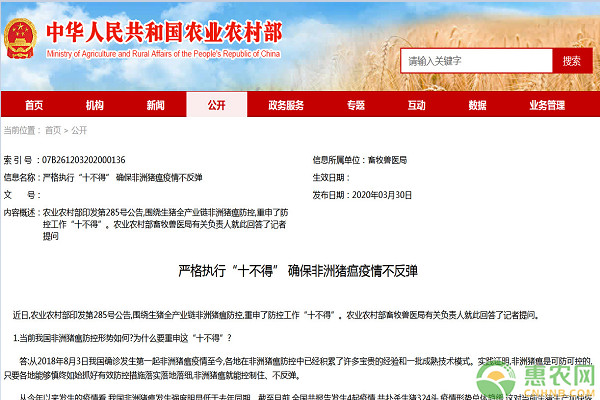Screen dimensions: 600x400
Task: Click the 生效日期 label
Action: click(331, 178)
